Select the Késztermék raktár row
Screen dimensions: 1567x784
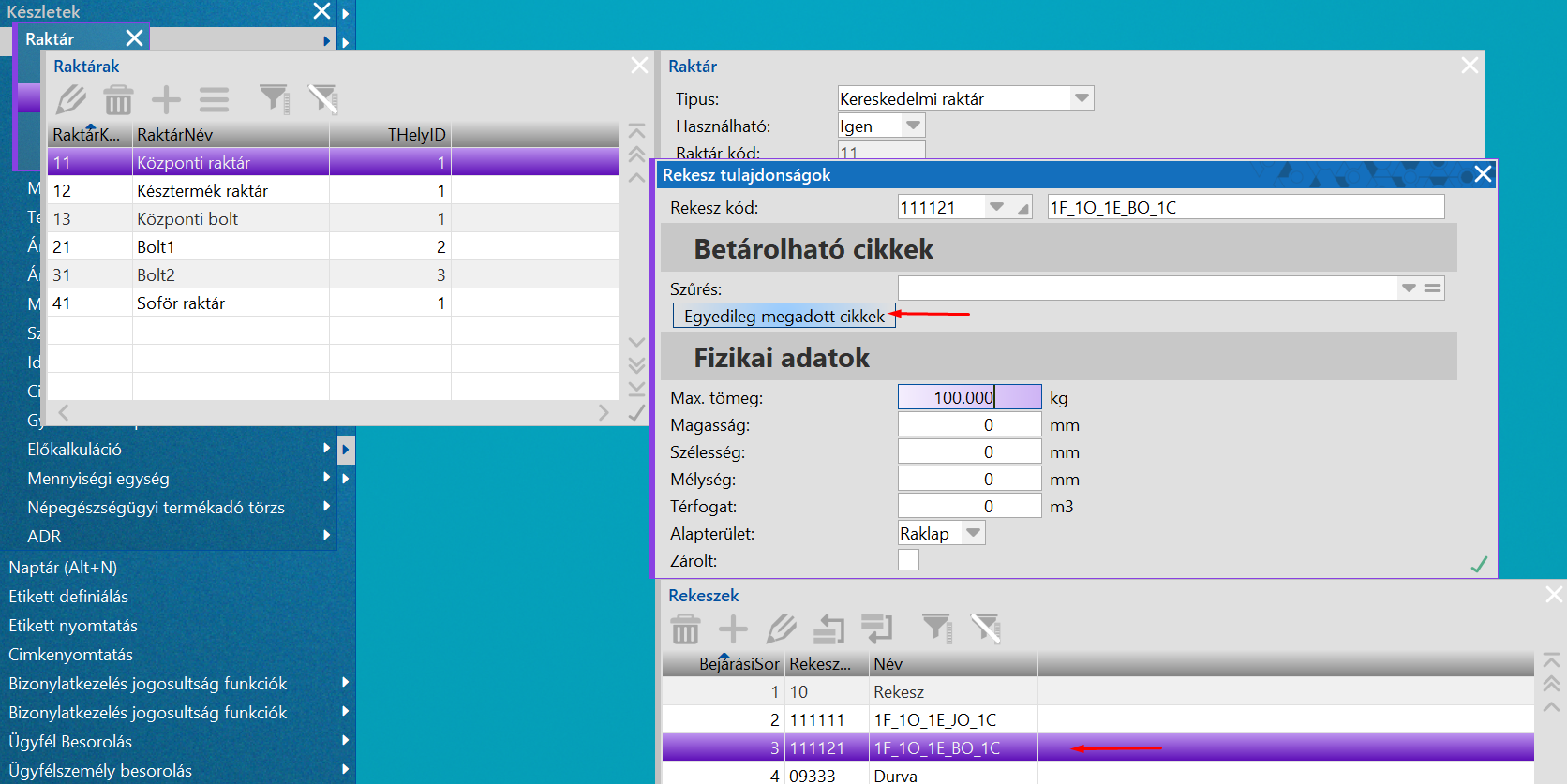[334, 190]
